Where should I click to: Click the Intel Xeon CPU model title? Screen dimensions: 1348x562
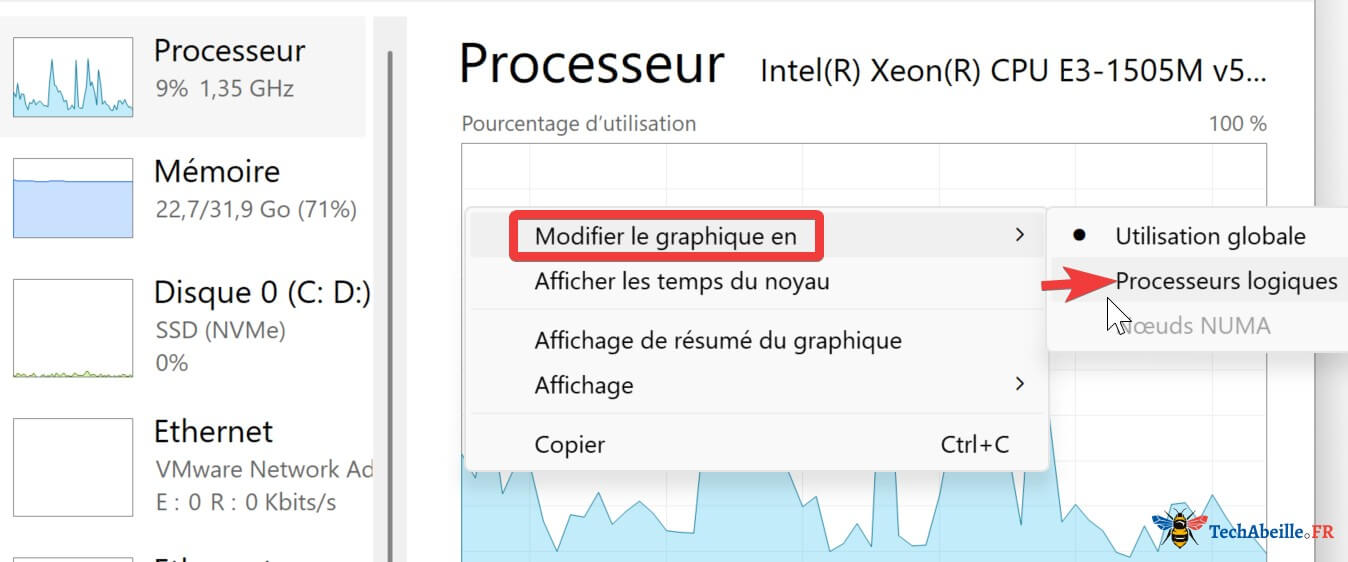tap(1013, 71)
